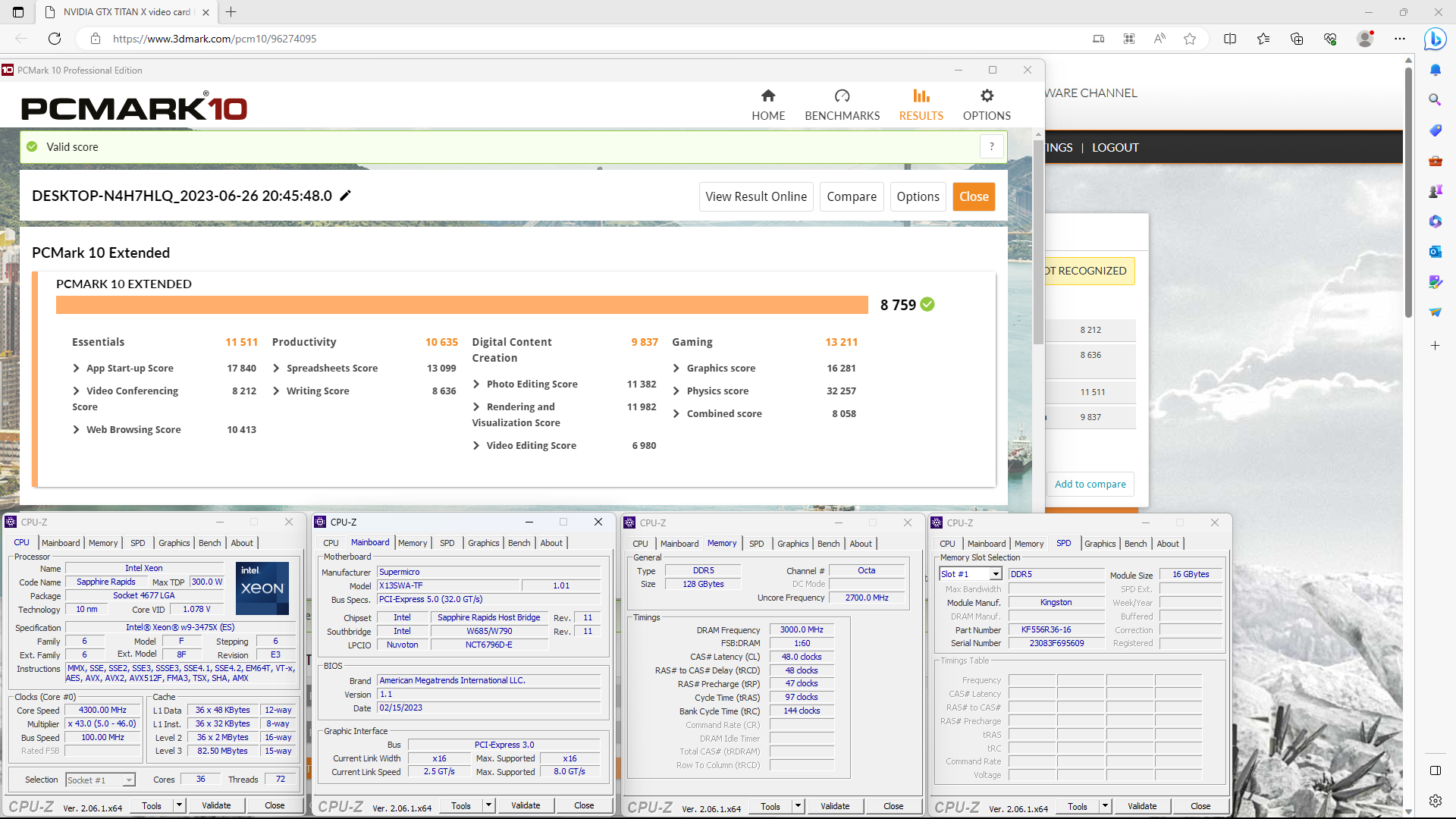Expand Physics score details
This screenshot has height=819, width=1456.
[x=676, y=391]
